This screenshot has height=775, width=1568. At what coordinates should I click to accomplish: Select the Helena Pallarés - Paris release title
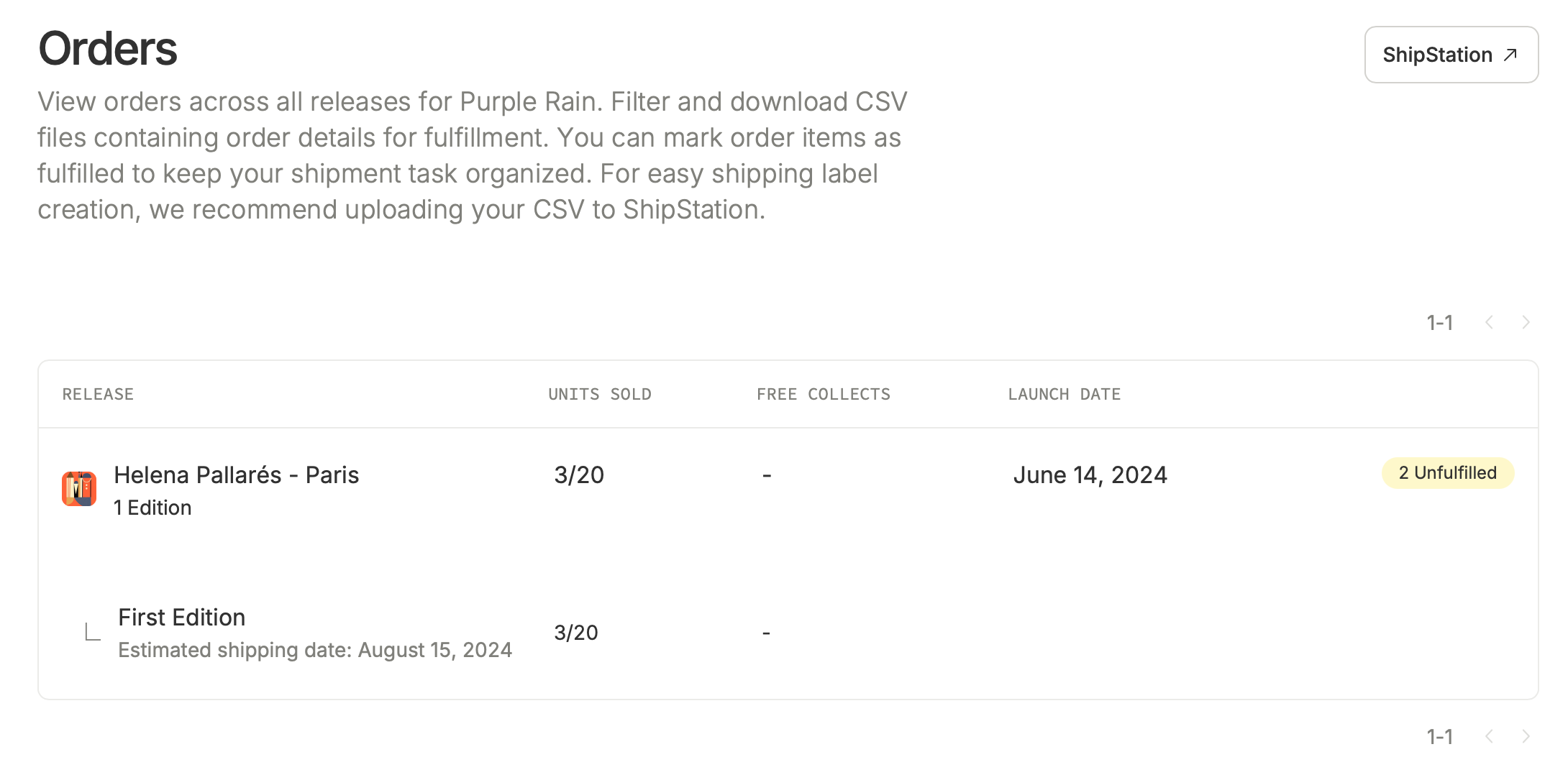(236, 474)
